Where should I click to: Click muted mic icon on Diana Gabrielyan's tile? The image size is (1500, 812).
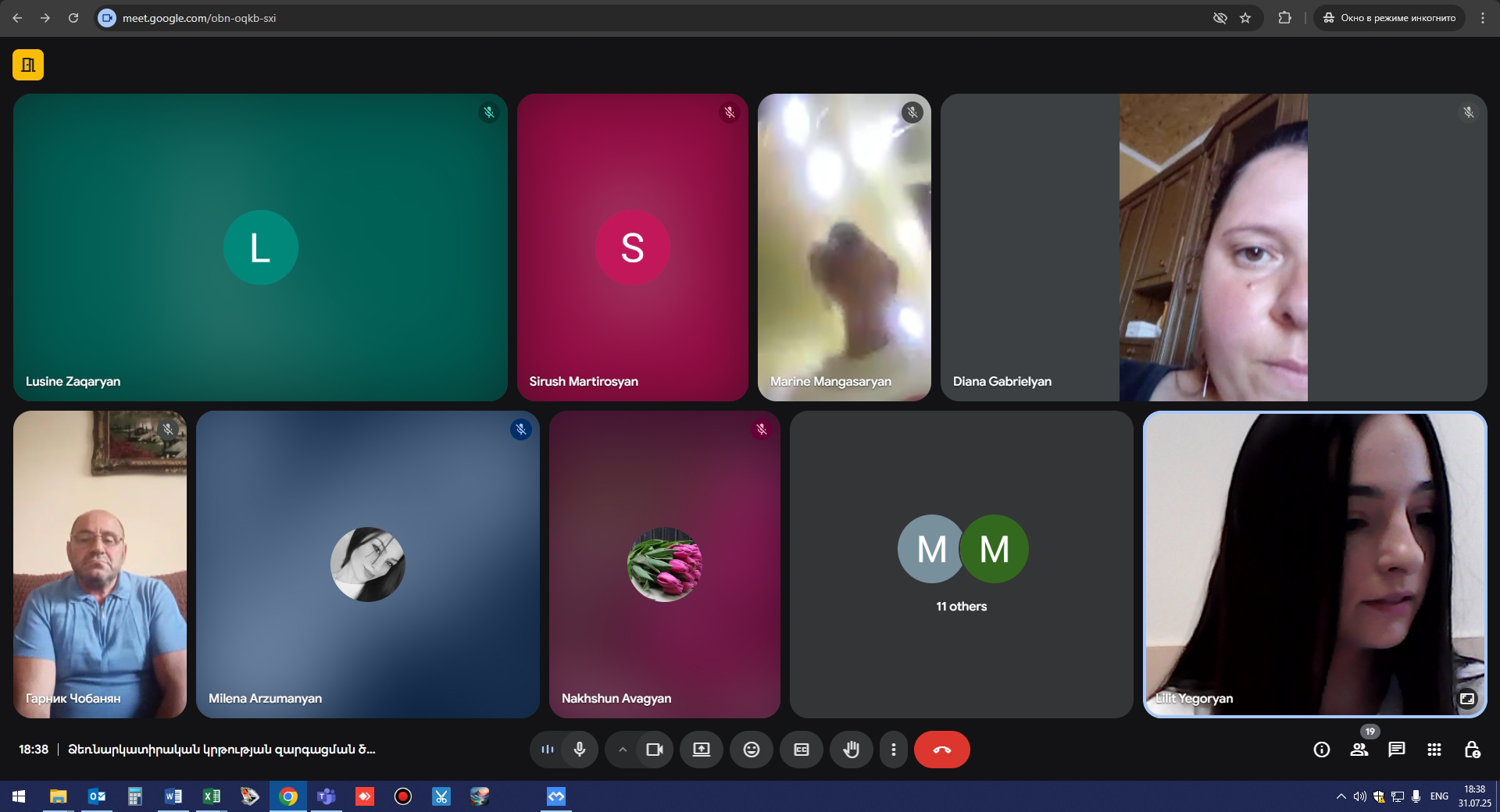(1469, 112)
